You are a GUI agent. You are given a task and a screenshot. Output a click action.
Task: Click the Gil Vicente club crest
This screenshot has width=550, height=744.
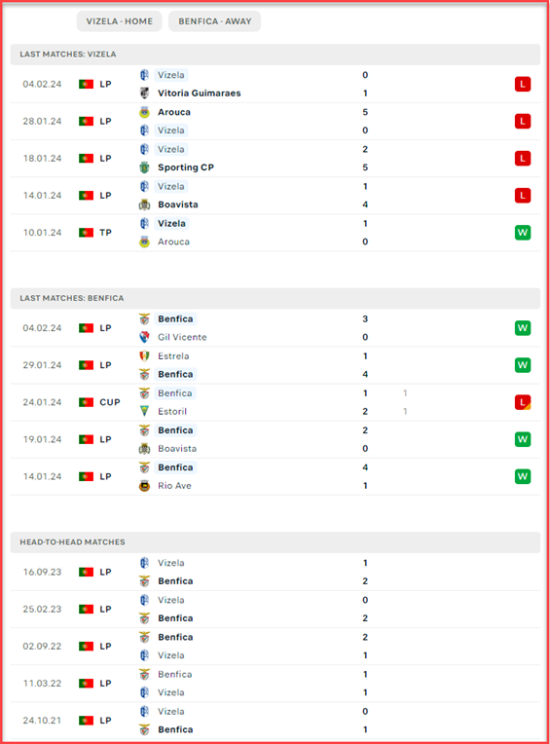click(144, 337)
